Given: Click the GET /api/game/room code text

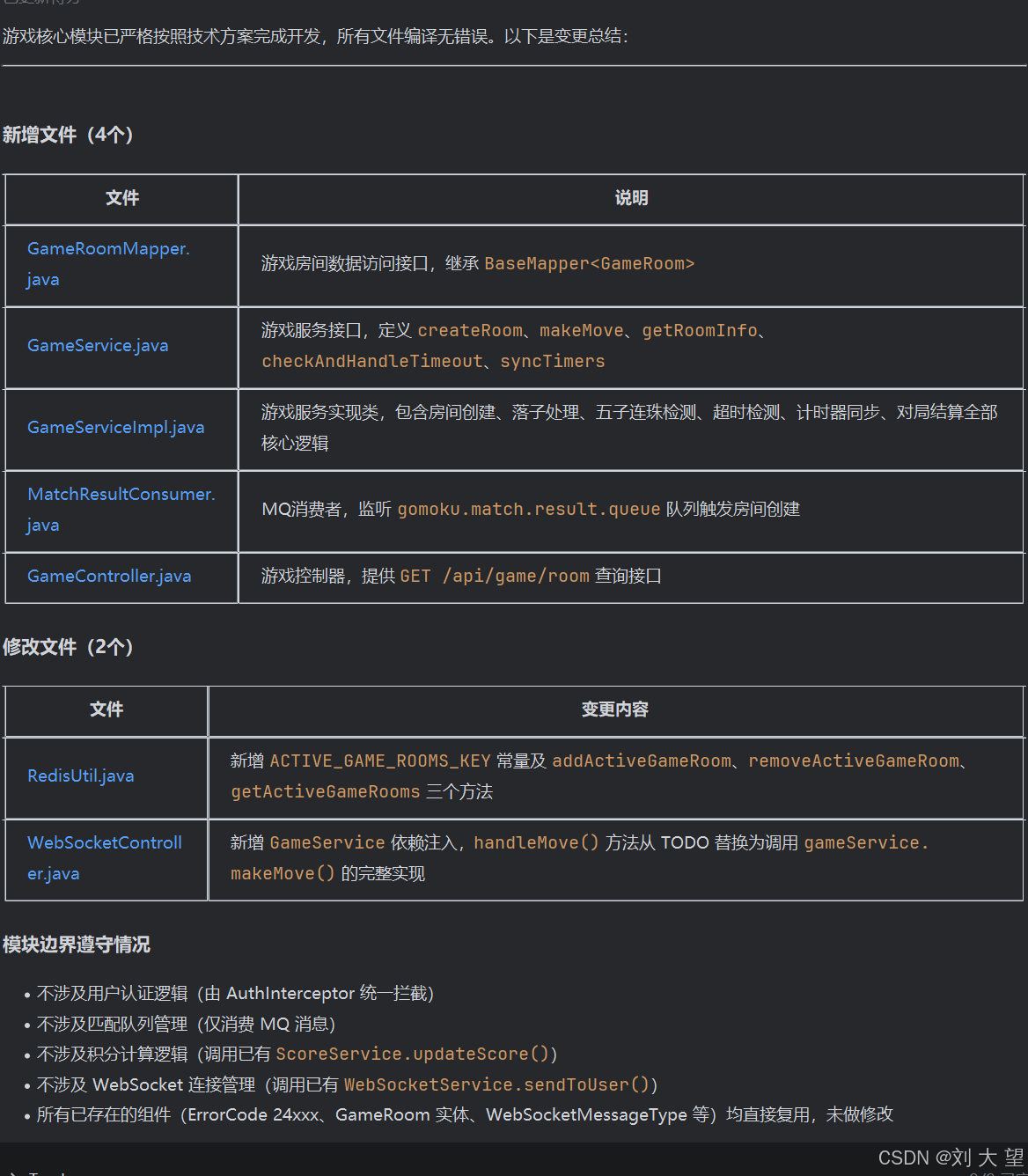Looking at the screenshot, I should click(495, 577).
